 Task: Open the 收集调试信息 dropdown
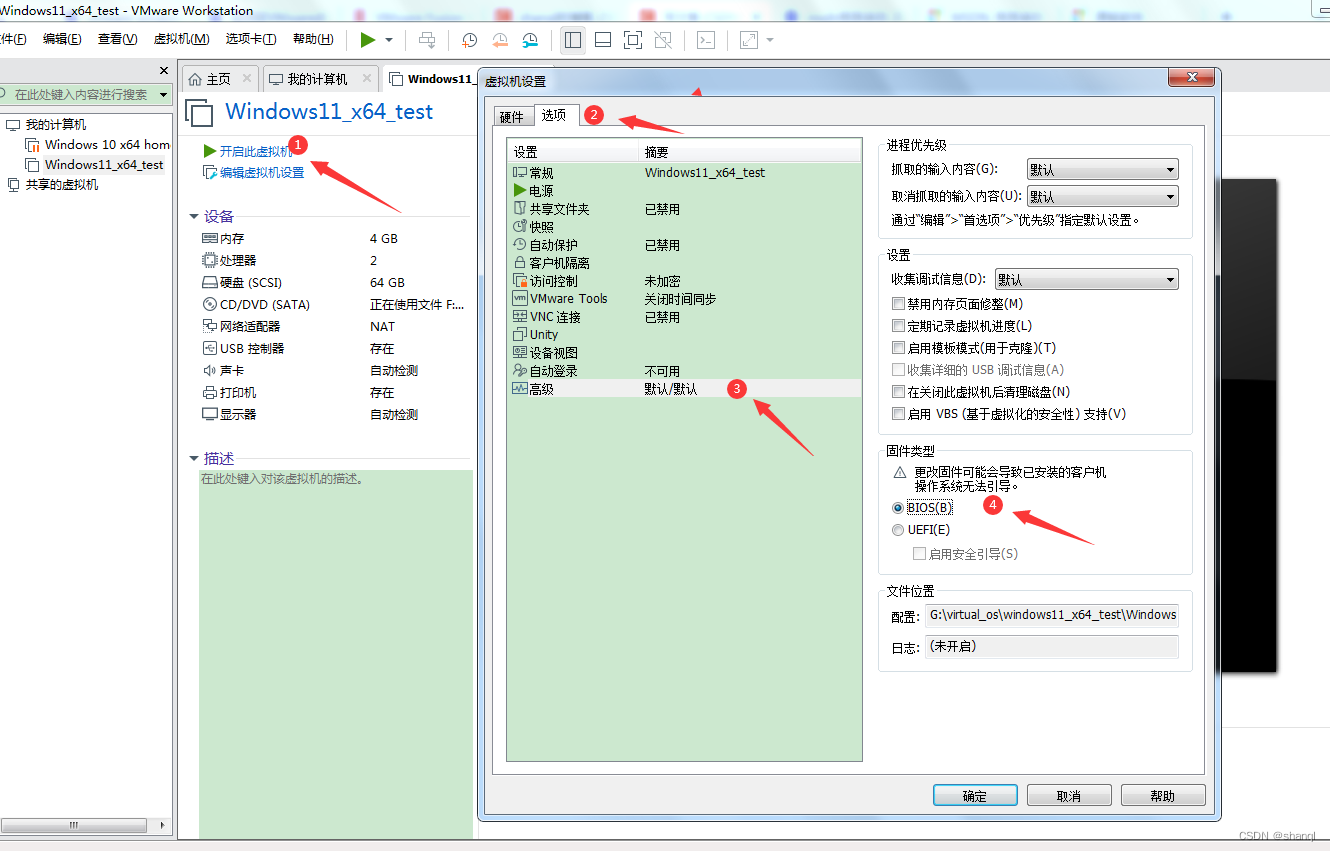(x=1086, y=280)
